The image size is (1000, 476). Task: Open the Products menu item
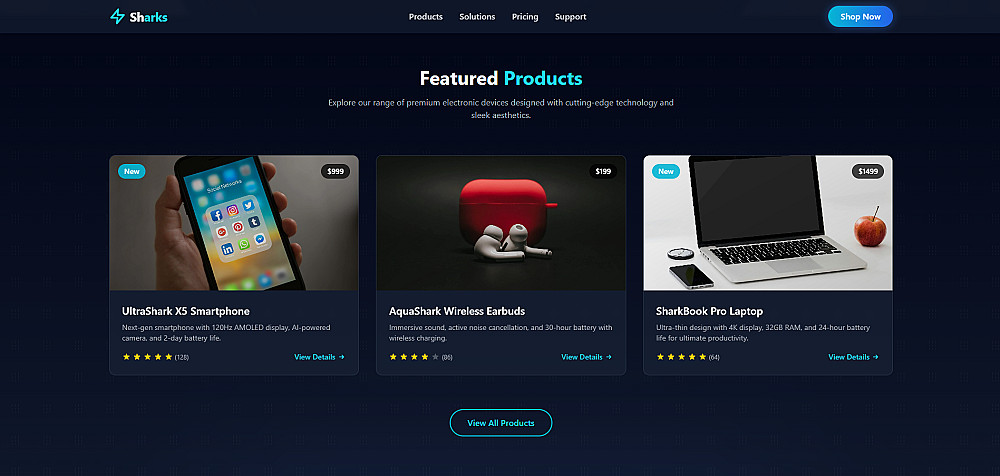425,17
